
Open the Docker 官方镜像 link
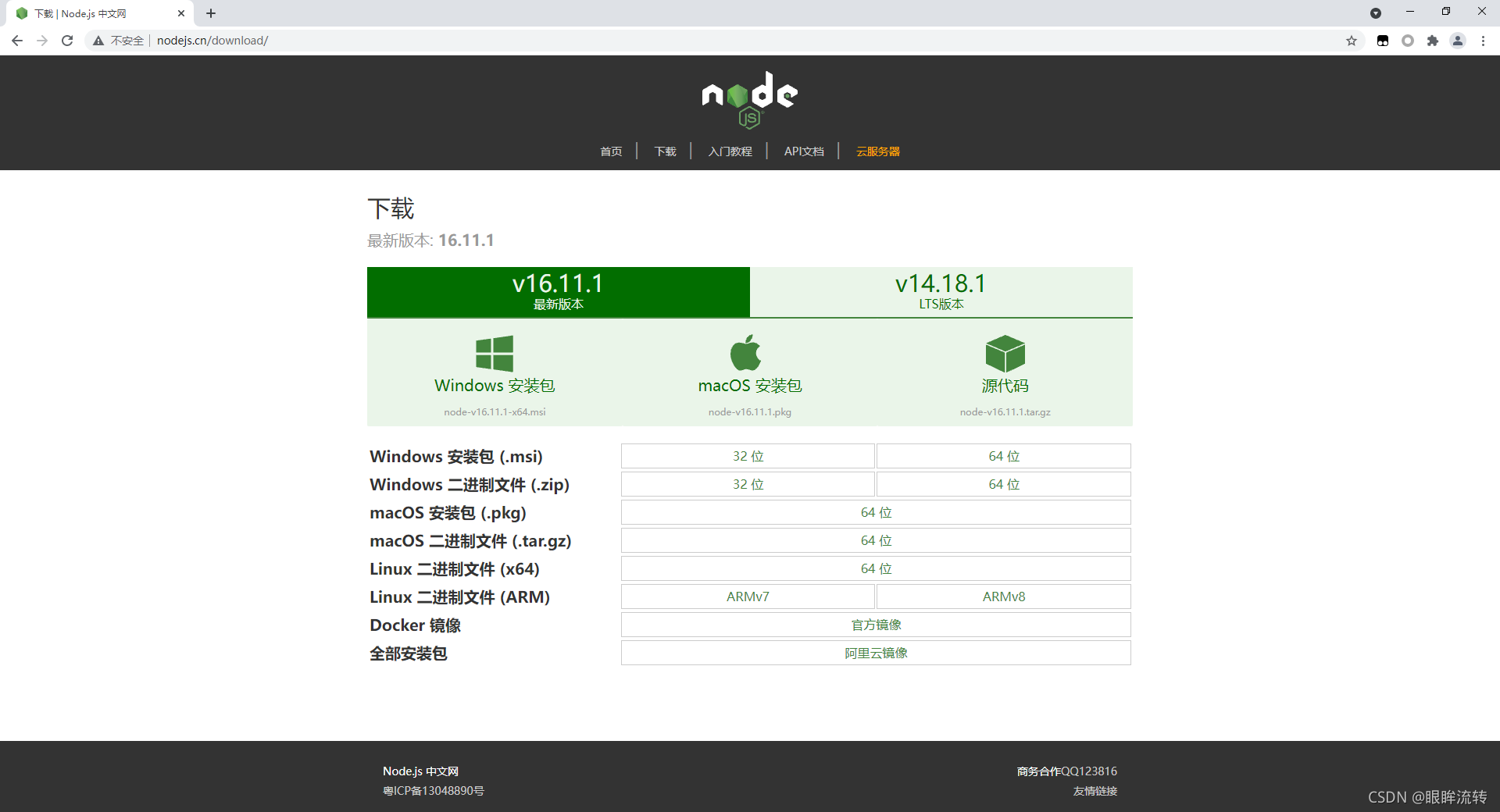(x=876, y=625)
